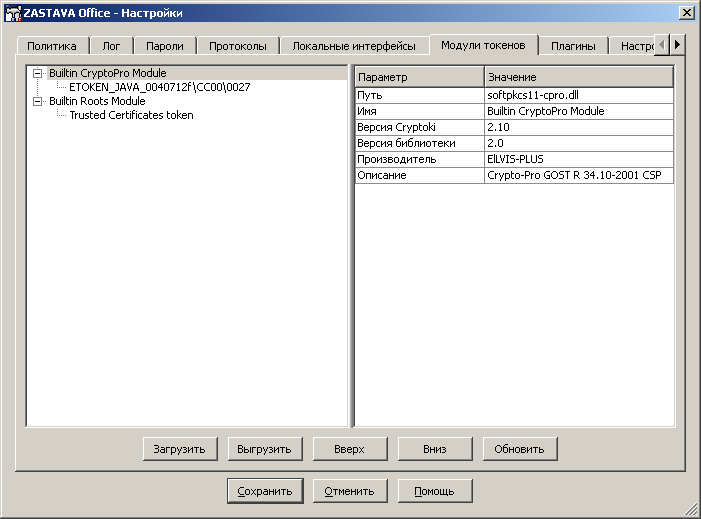This screenshot has height=519, width=701.
Task: Select the ETOKEN_JAVA_0040712f token item
Action: click(159, 87)
